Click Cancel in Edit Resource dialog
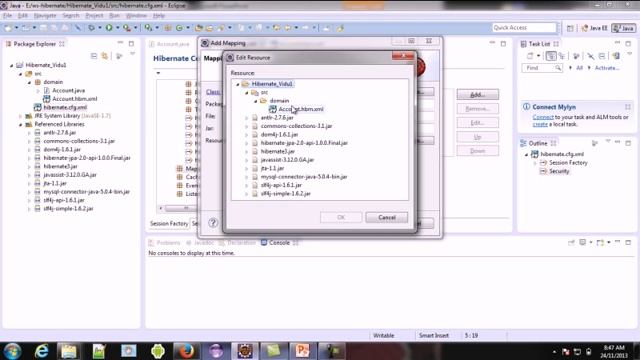Screen dimensions: 640x360 pos(387,217)
